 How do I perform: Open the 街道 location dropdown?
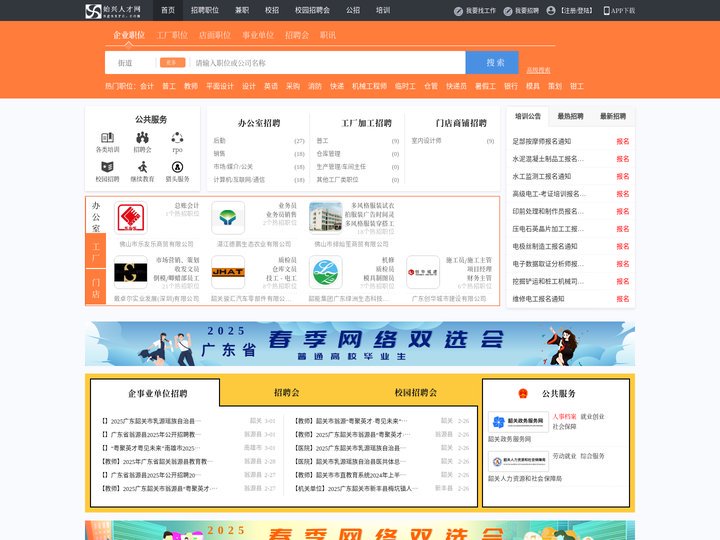pos(130,63)
